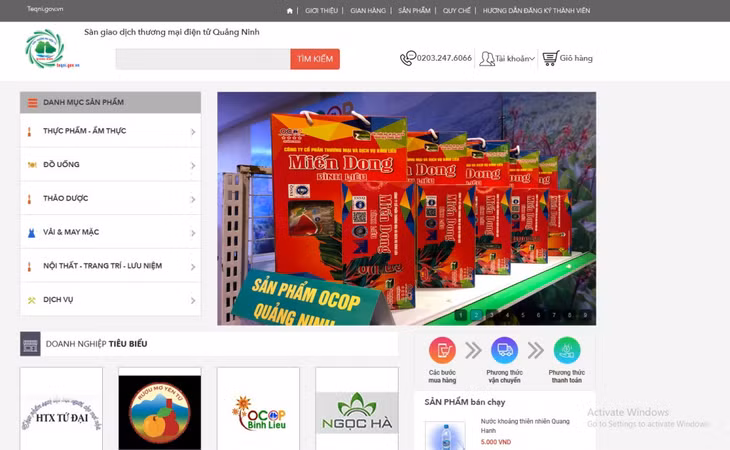Click the tools icon beside DỊCH VỤ

(x=32, y=301)
